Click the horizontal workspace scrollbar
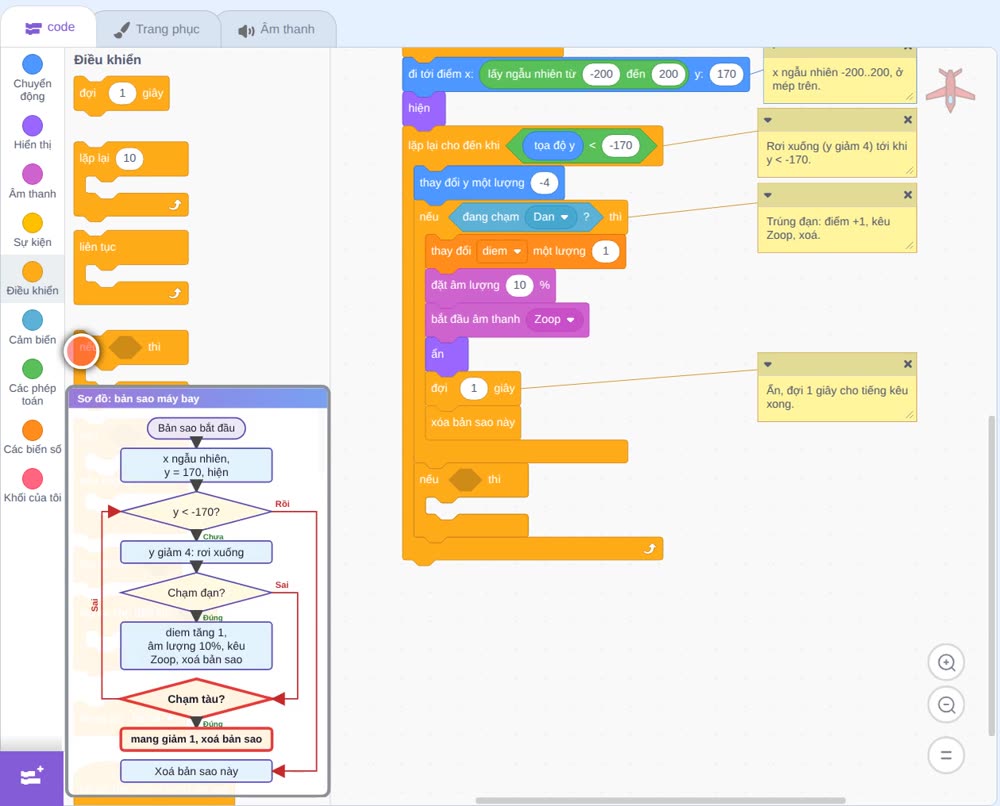1000x806 pixels. coord(660,800)
